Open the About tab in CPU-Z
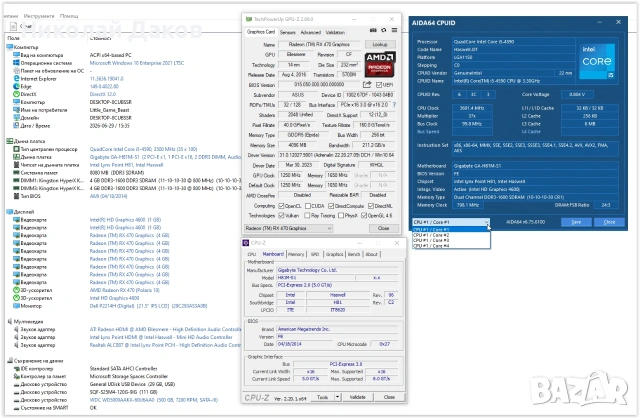The width and height of the screenshot is (640, 418). point(371,254)
